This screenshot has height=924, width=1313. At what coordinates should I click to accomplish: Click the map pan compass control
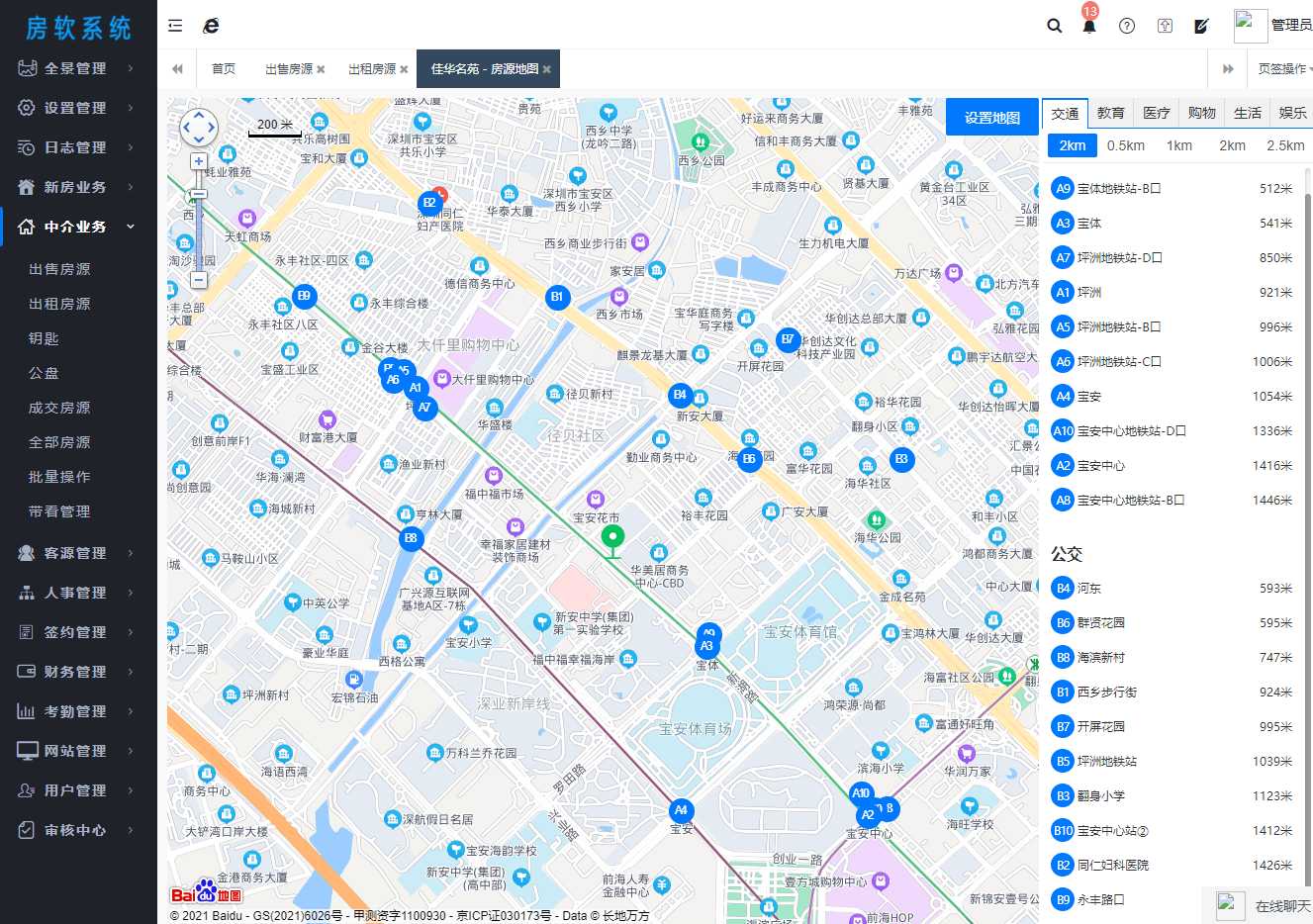point(199,128)
